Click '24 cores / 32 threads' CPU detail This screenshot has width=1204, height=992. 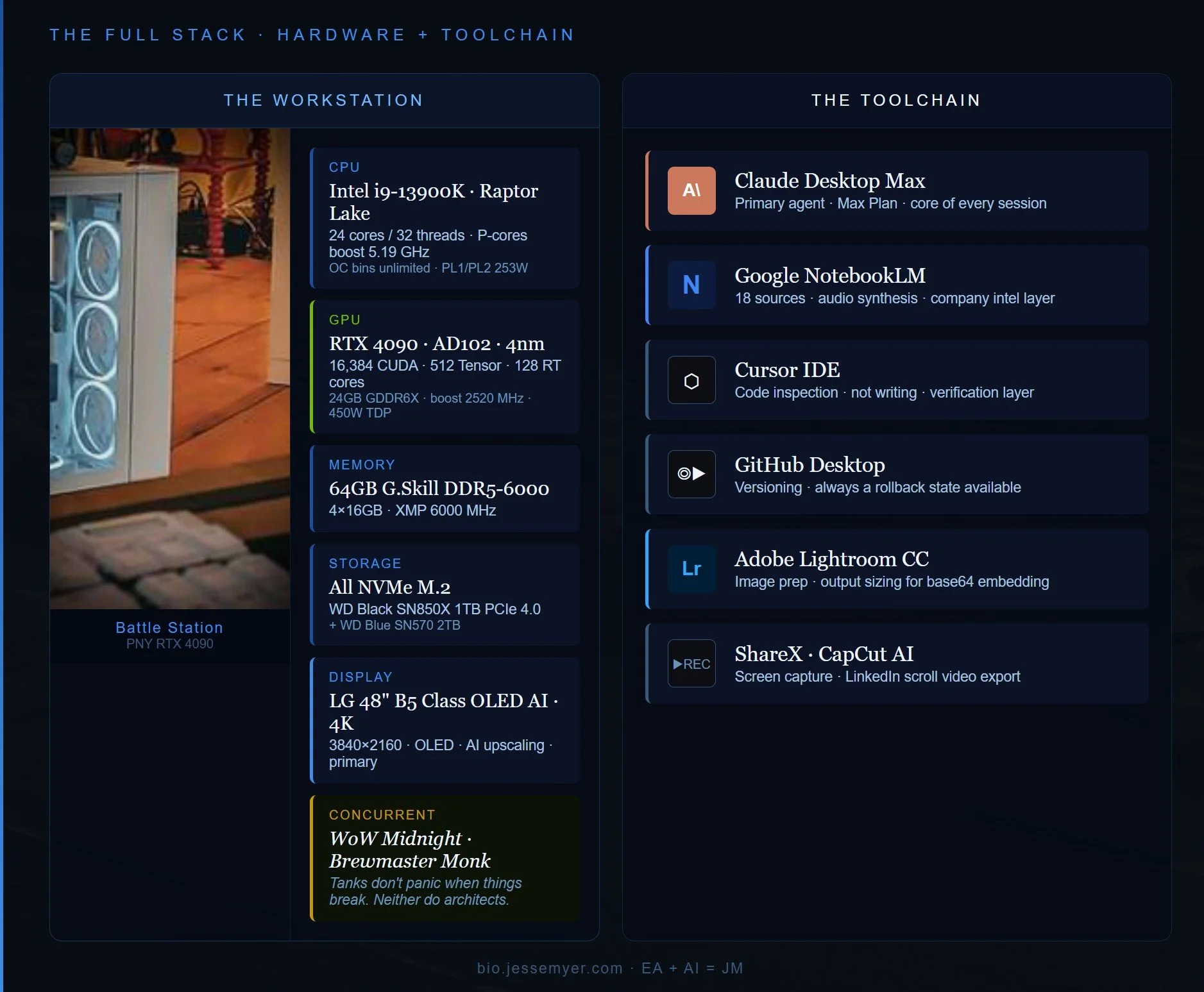coord(396,235)
